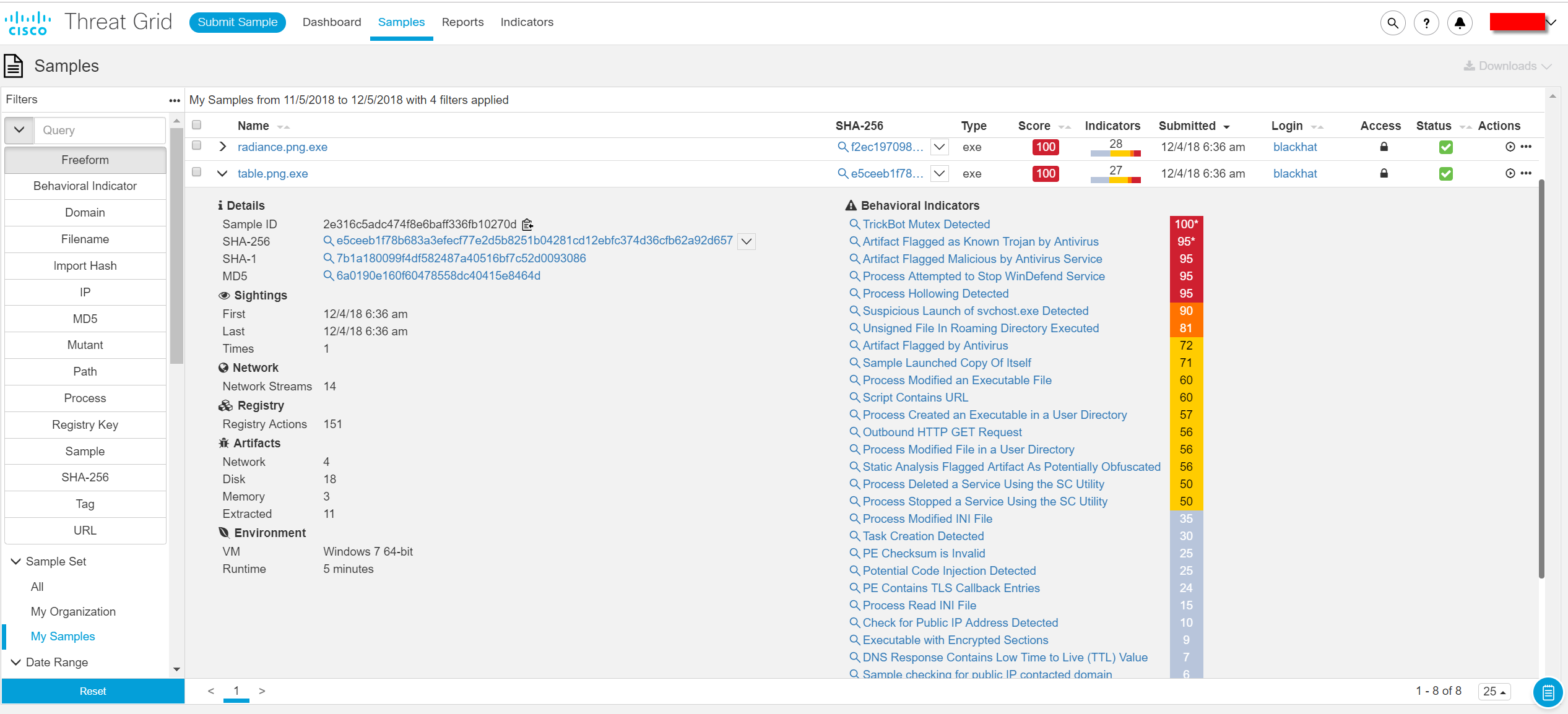Screen dimensions: 1568x714
Task: Open the page size 25 dropdown
Action: [1494, 691]
